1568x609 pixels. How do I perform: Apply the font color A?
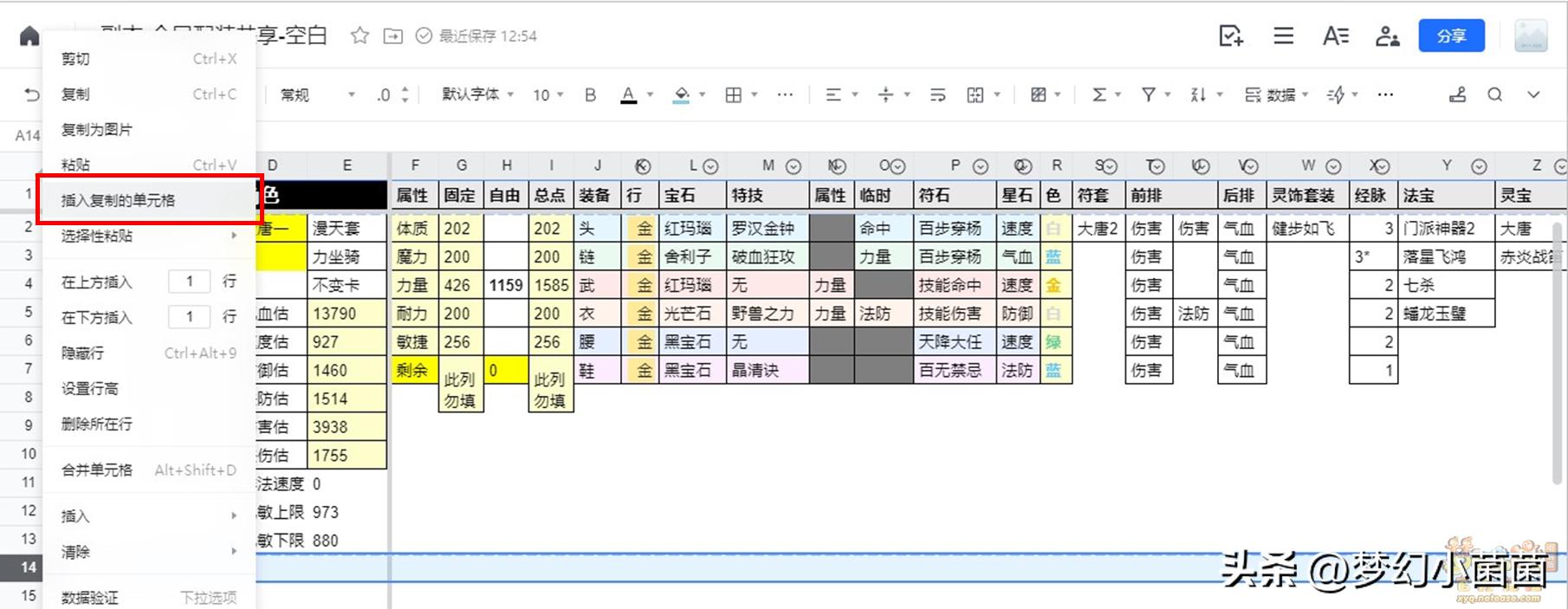point(629,94)
